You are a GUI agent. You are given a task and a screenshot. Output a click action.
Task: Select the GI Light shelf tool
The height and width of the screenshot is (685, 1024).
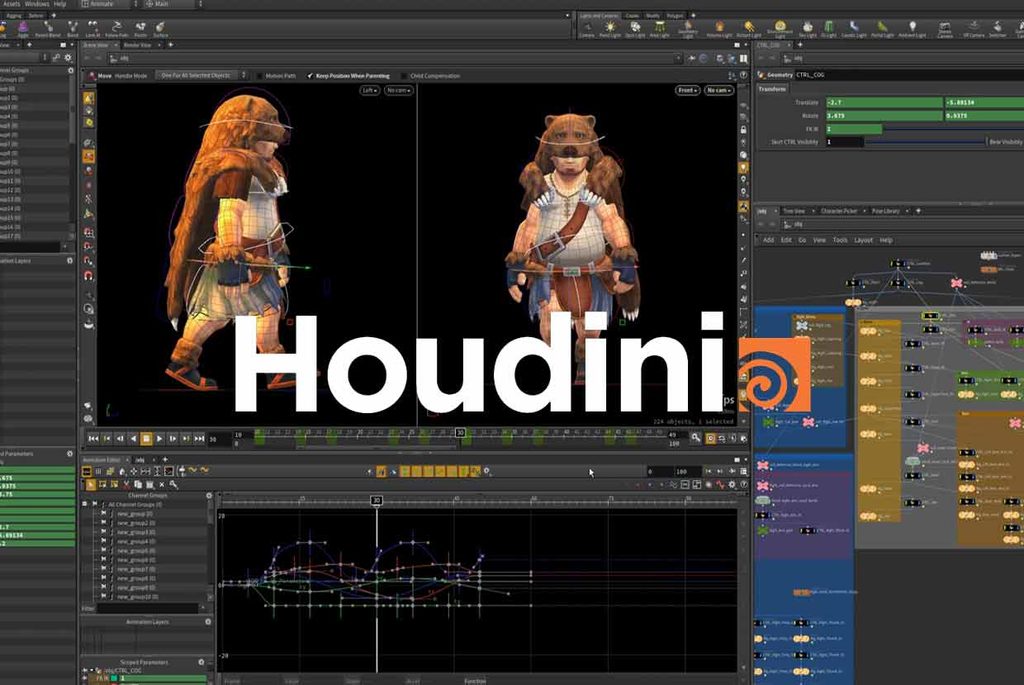[829, 29]
